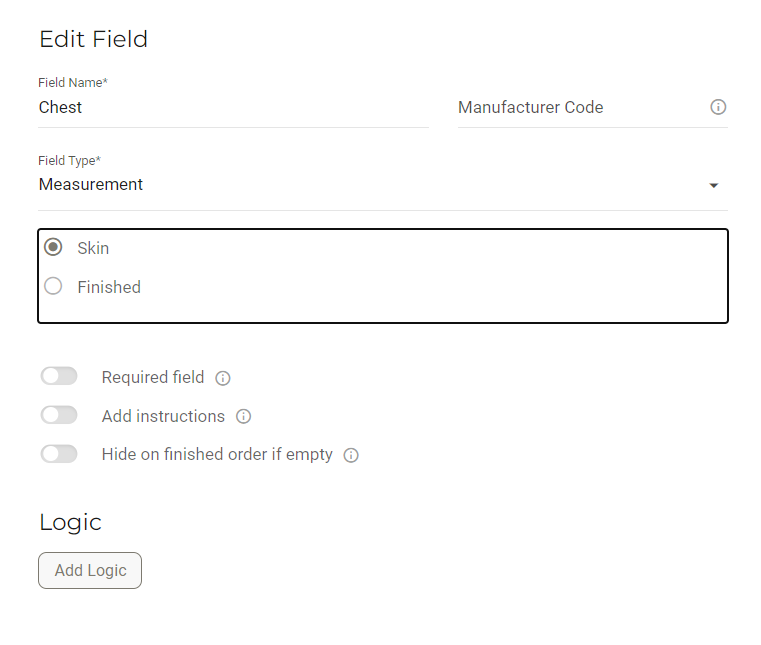Click the Hide on finished order label
Viewport: 761px width, 645px height.
tap(217, 454)
